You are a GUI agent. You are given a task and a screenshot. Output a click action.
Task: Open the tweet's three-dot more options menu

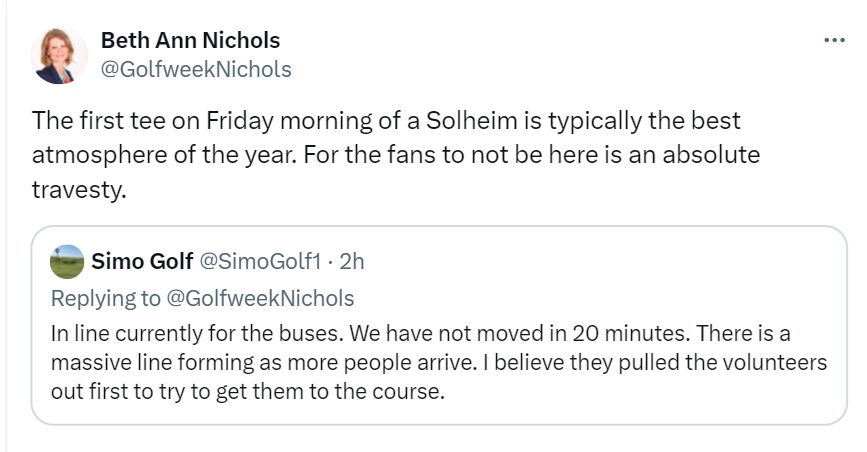coord(833,40)
